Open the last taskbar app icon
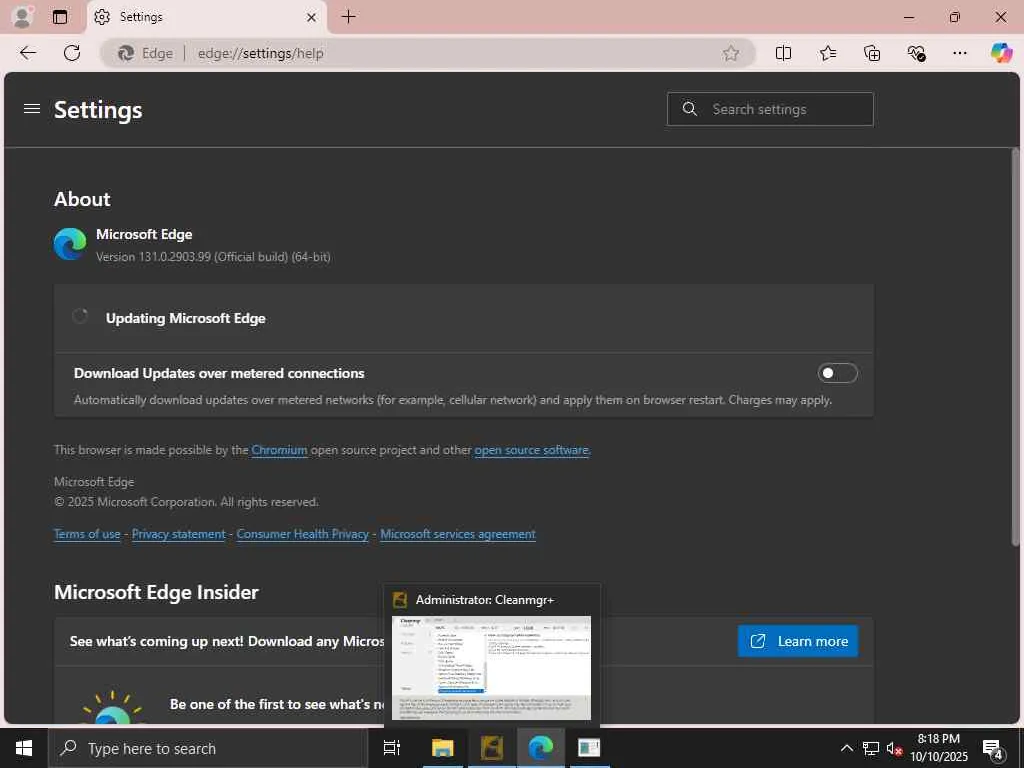This screenshot has width=1024, height=768. point(589,748)
